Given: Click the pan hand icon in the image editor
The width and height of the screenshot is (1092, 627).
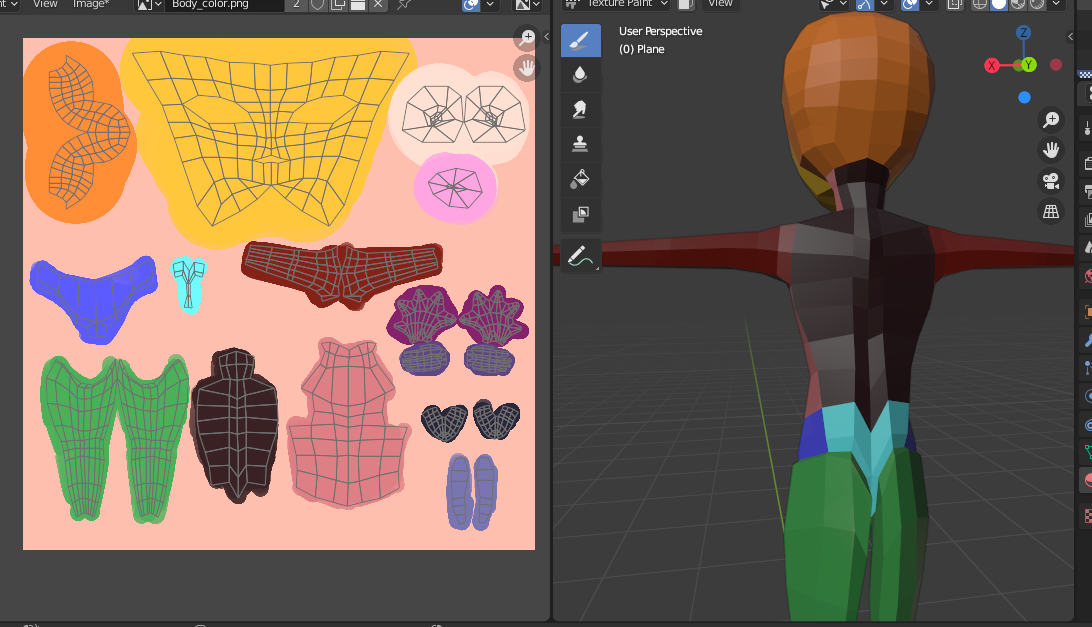Looking at the screenshot, I should click(x=526, y=68).
